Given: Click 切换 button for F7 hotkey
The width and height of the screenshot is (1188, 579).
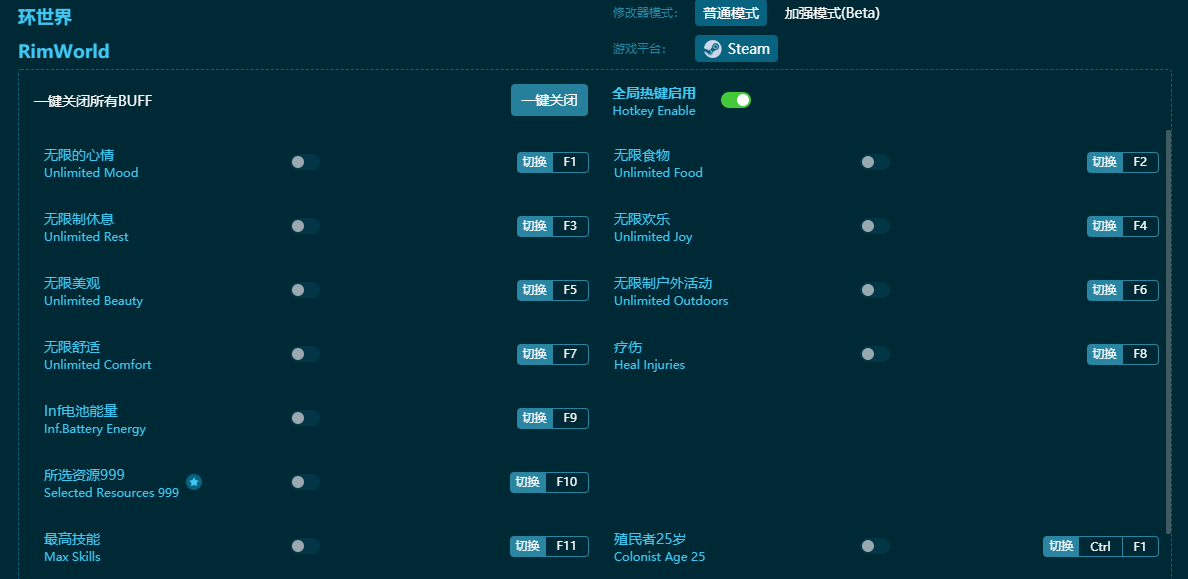Looking at the screenshot, I should 535,354.
